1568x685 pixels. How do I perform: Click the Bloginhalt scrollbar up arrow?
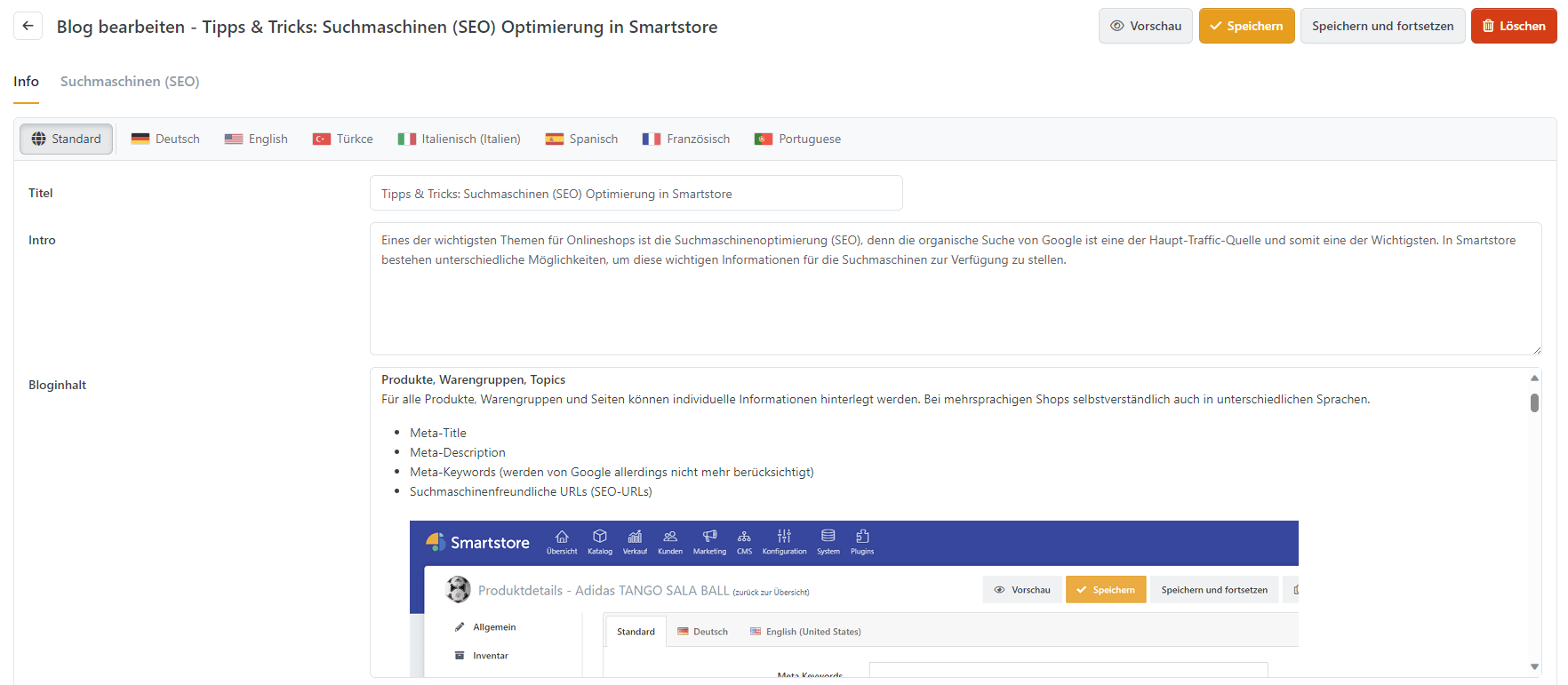click(1534, 378)
